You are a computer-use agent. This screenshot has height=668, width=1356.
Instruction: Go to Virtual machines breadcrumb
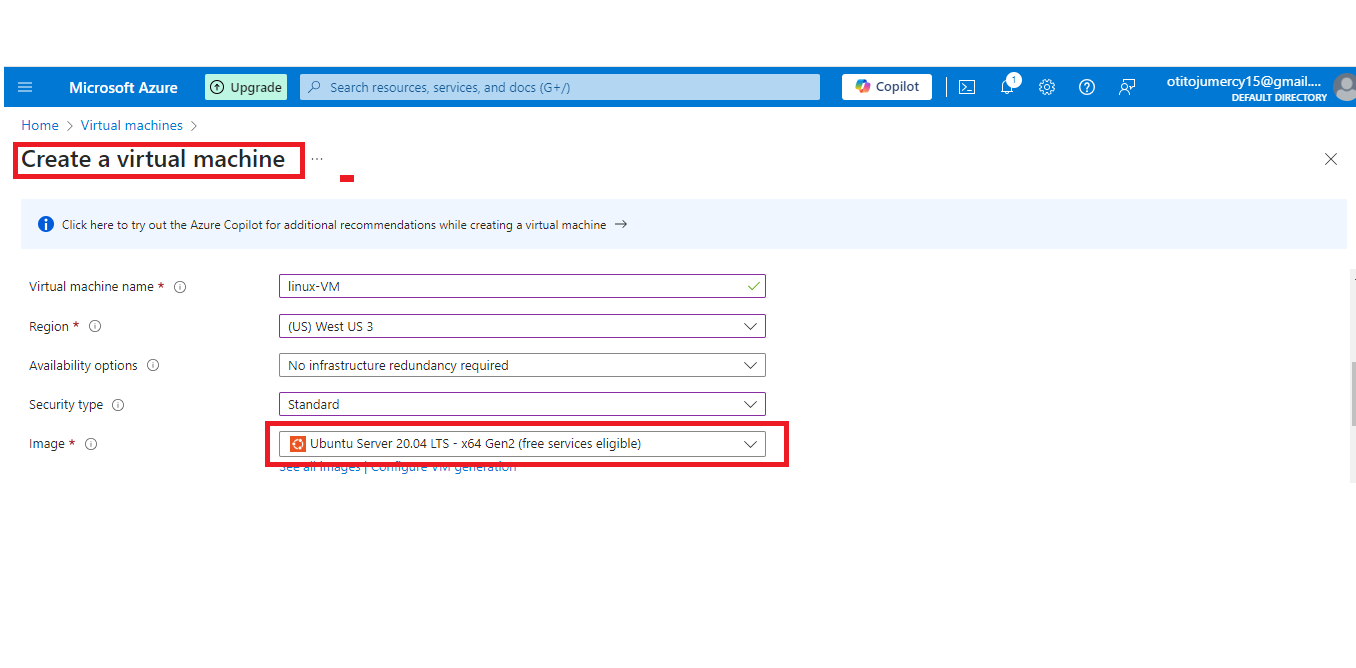pos(132,125)
